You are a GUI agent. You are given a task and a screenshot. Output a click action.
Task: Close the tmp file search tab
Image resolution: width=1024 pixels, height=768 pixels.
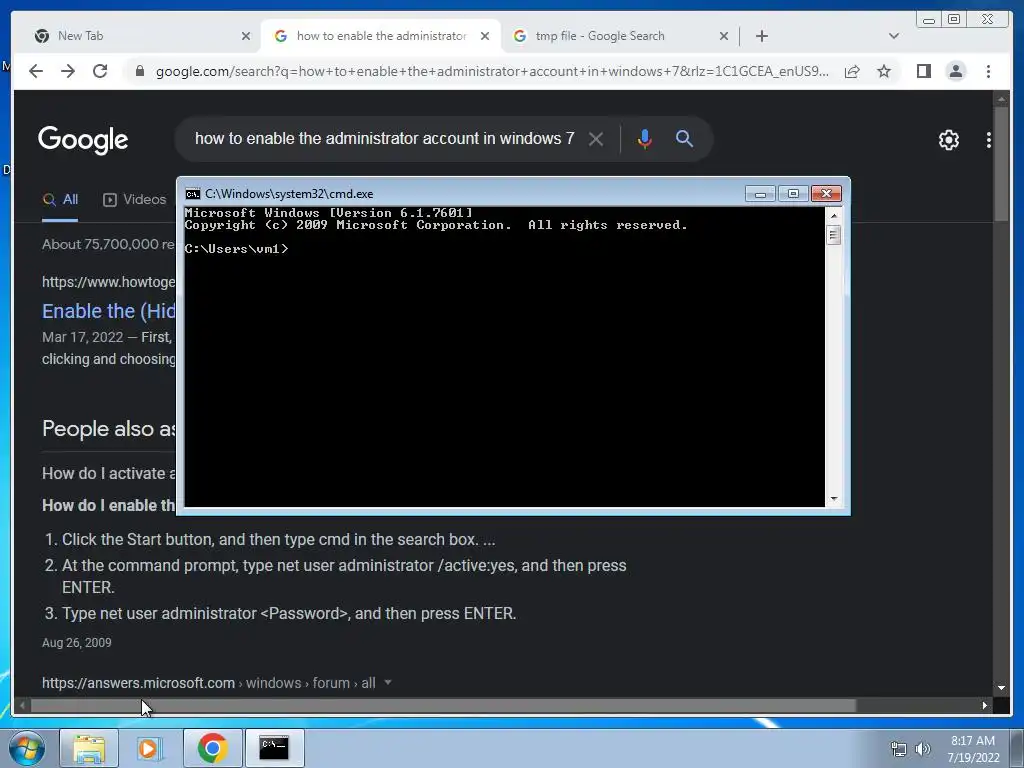pyautogui.click(x=724, y=36)
